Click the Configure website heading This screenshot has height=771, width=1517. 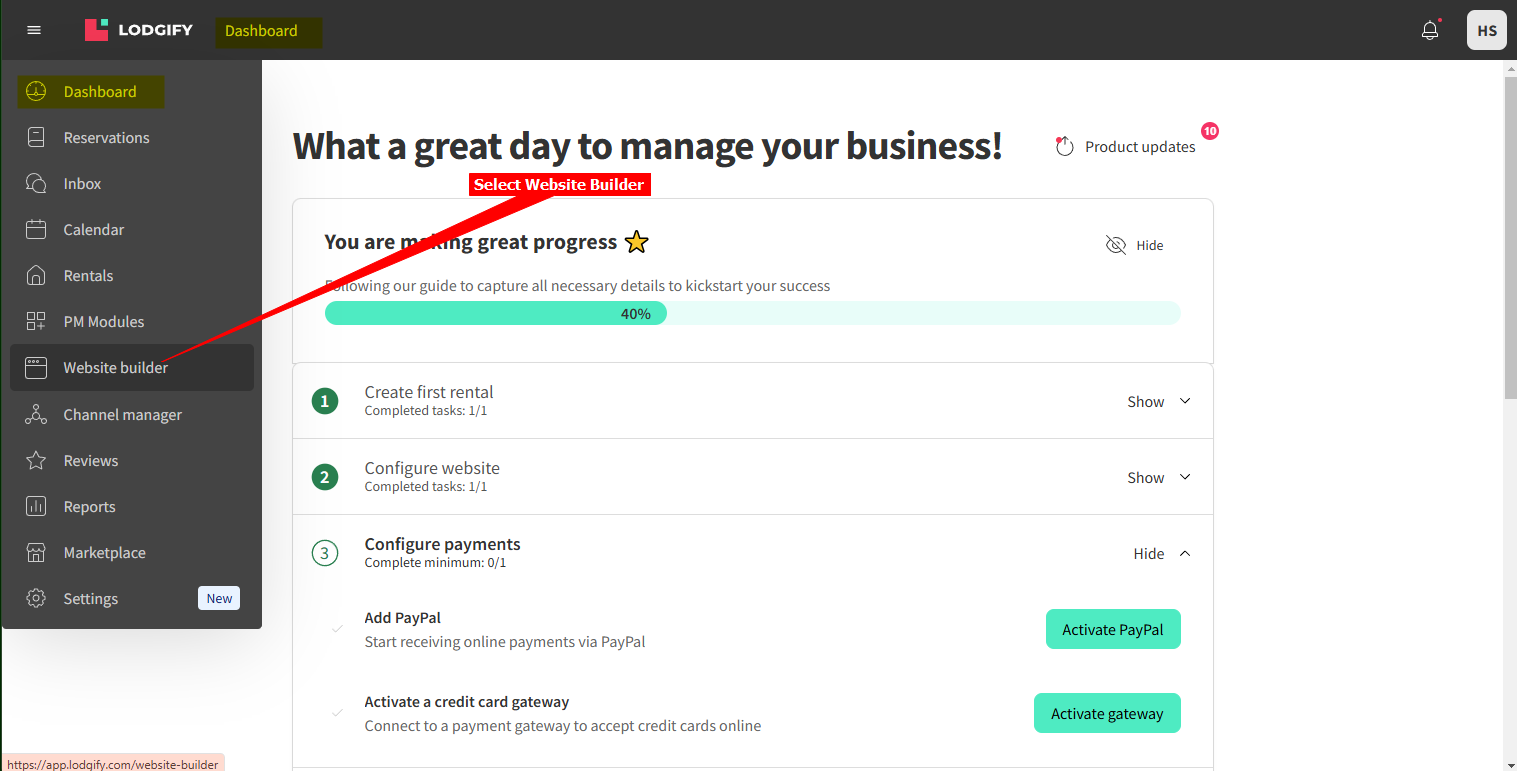point(432,468)
